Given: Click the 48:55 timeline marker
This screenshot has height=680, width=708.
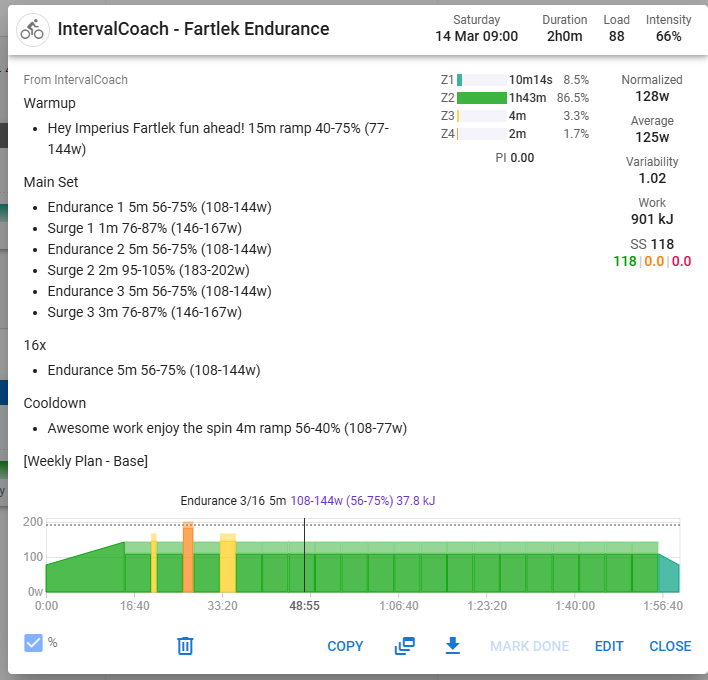Looking at the screenshot, I should tap(304, 606).
